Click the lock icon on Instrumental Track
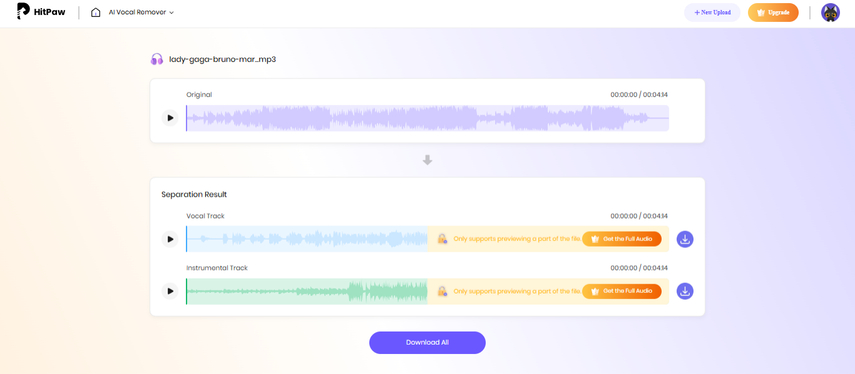The image size is (855, 374). click(x=442, y=291)
